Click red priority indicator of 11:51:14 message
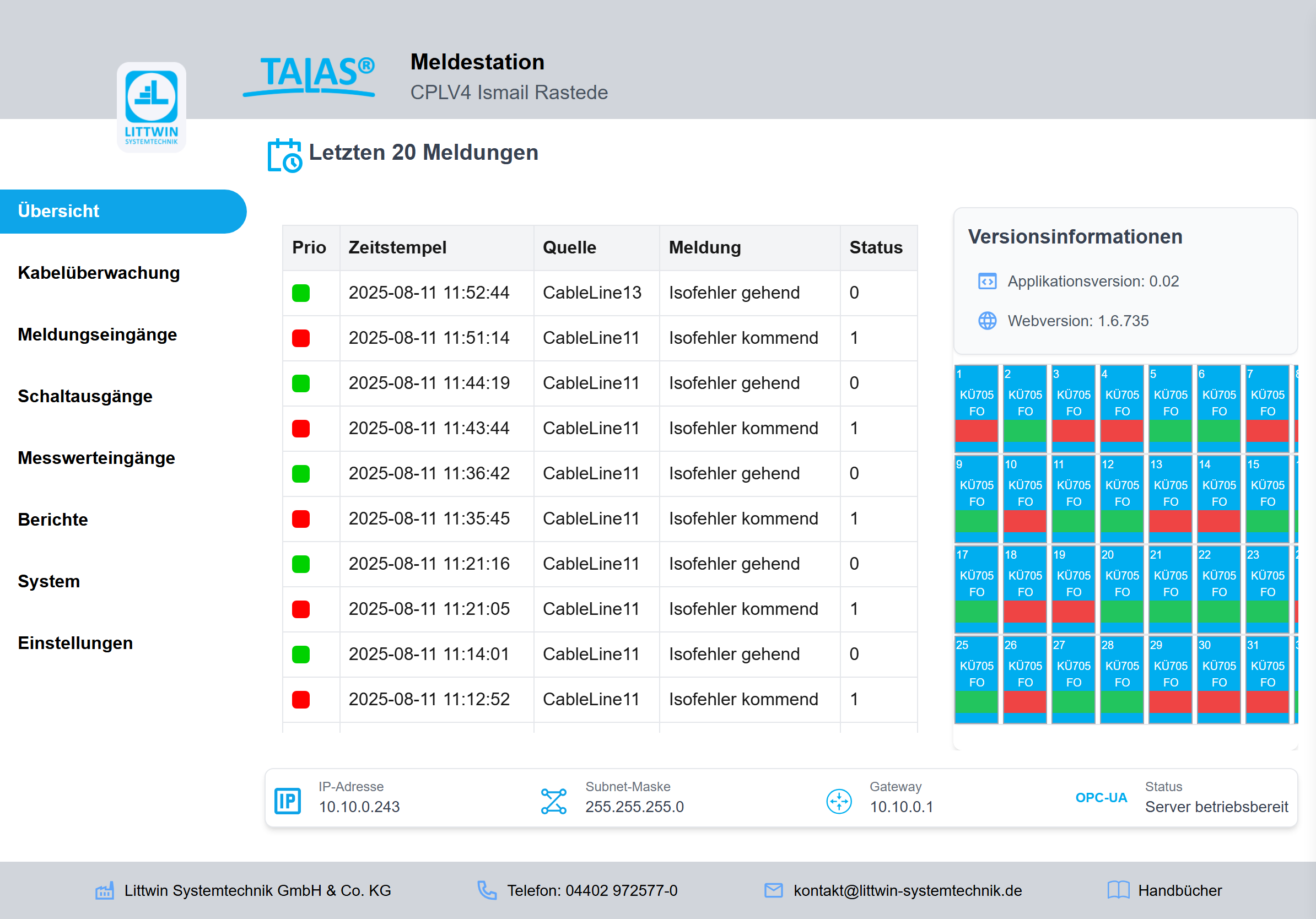The width and height of the screenshot is (1316, 919). point(301,338)
